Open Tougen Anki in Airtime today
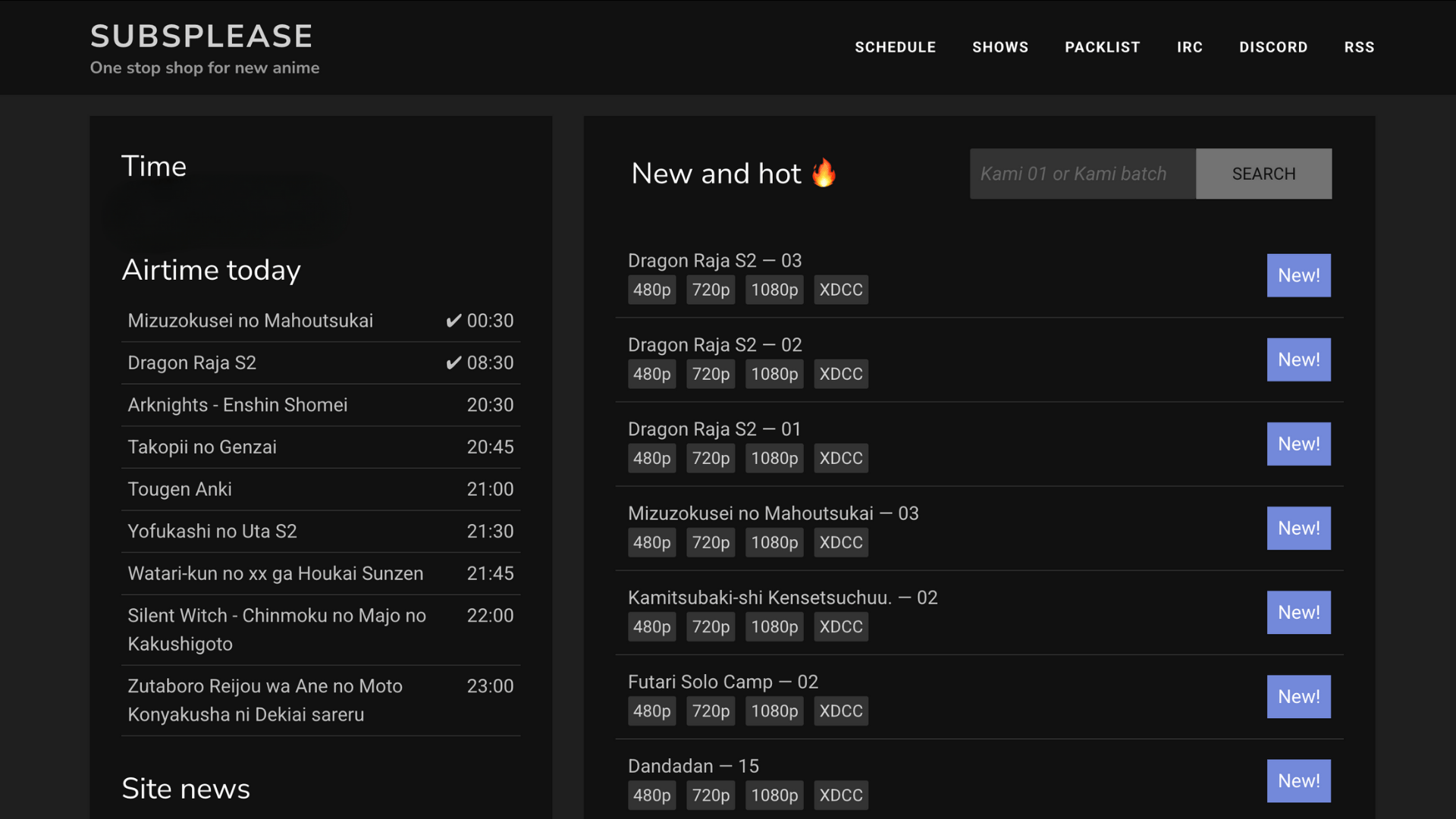 180,489
